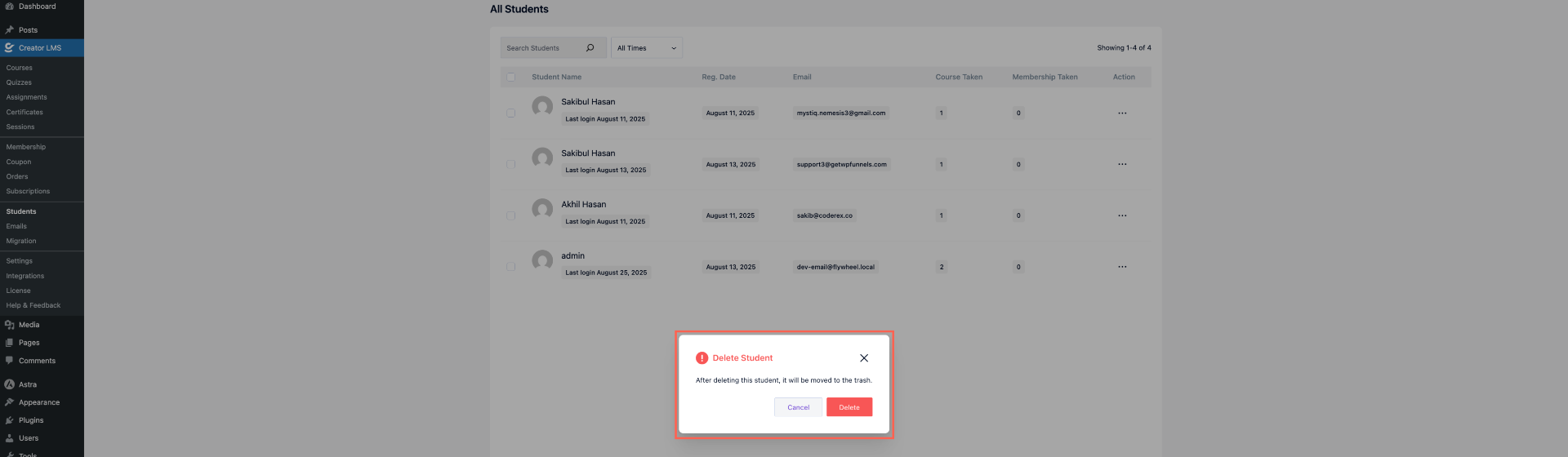
Task: Go to the Membership menu item
Action: (26, 147)
